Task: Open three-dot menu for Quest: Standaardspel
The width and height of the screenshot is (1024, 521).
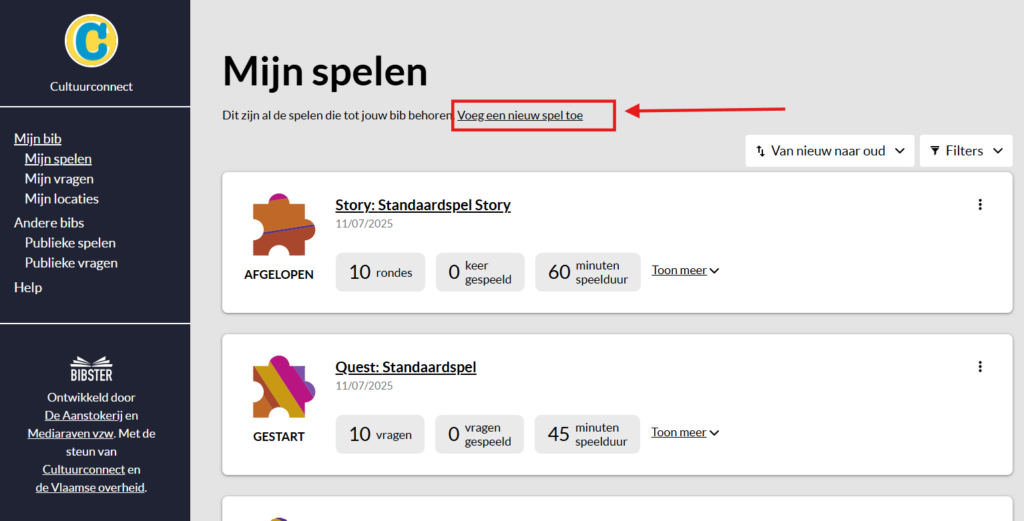Action: tap(979, 367)
